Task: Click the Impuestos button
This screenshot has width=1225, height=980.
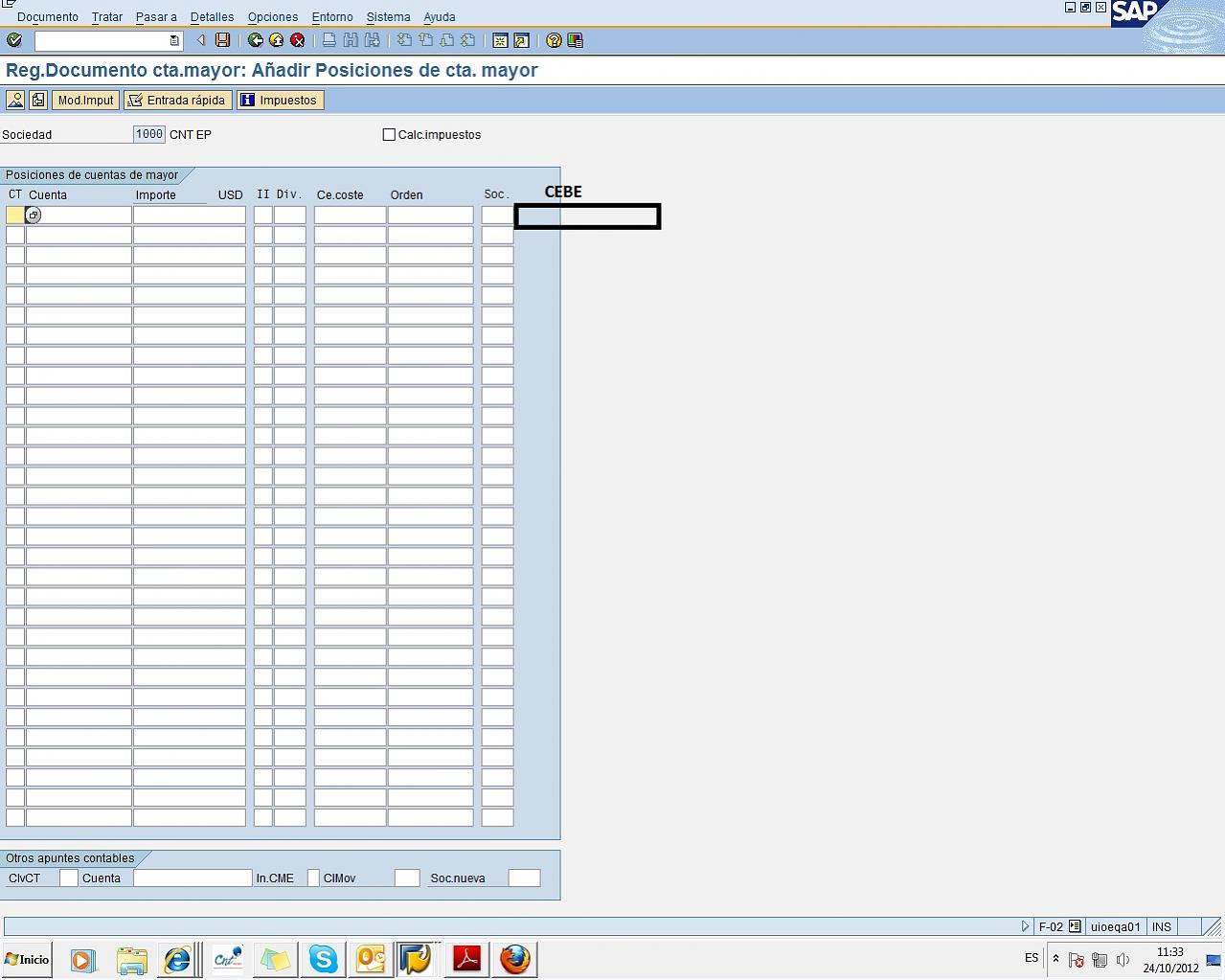Action: tap(280, 101)
